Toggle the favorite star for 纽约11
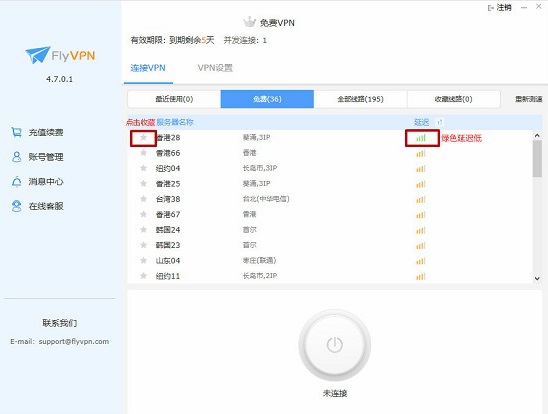This screenshot has height=414, width=548. pyautogui.click(x=143, y=276)
